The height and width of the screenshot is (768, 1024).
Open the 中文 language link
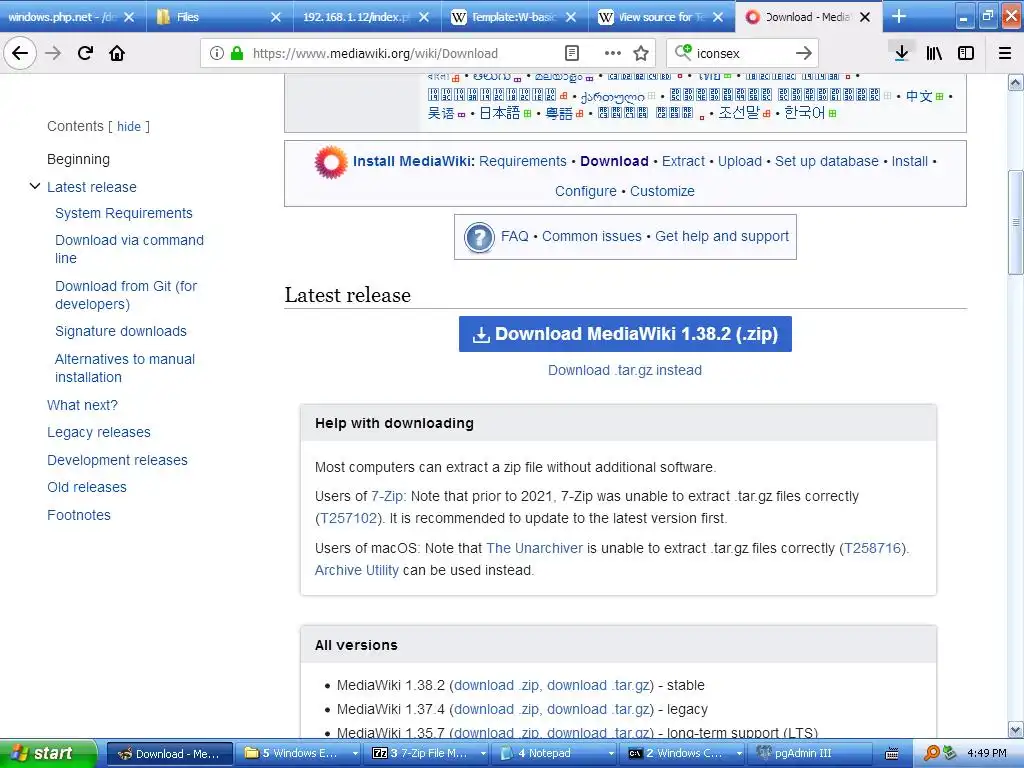919,97
